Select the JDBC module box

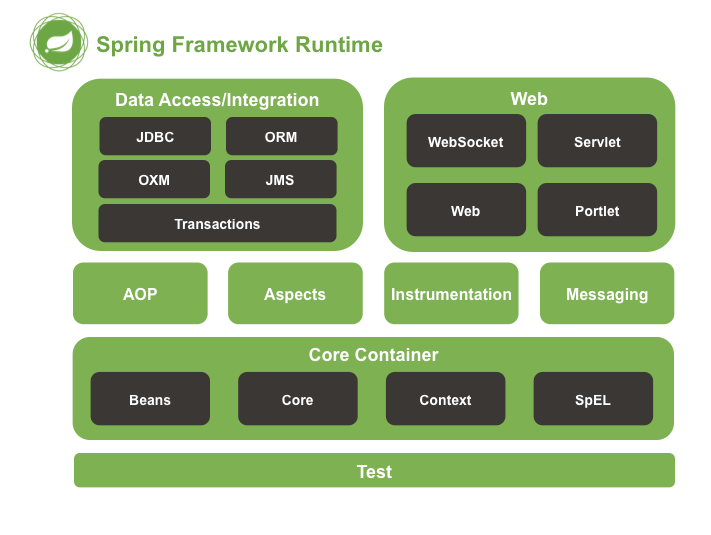[155, 136]
